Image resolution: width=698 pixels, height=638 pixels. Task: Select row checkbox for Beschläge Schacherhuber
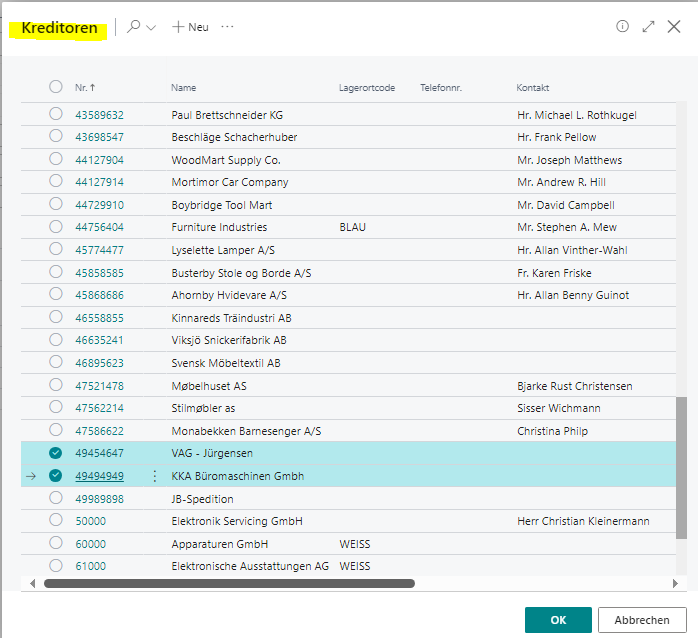pos(56,136)
